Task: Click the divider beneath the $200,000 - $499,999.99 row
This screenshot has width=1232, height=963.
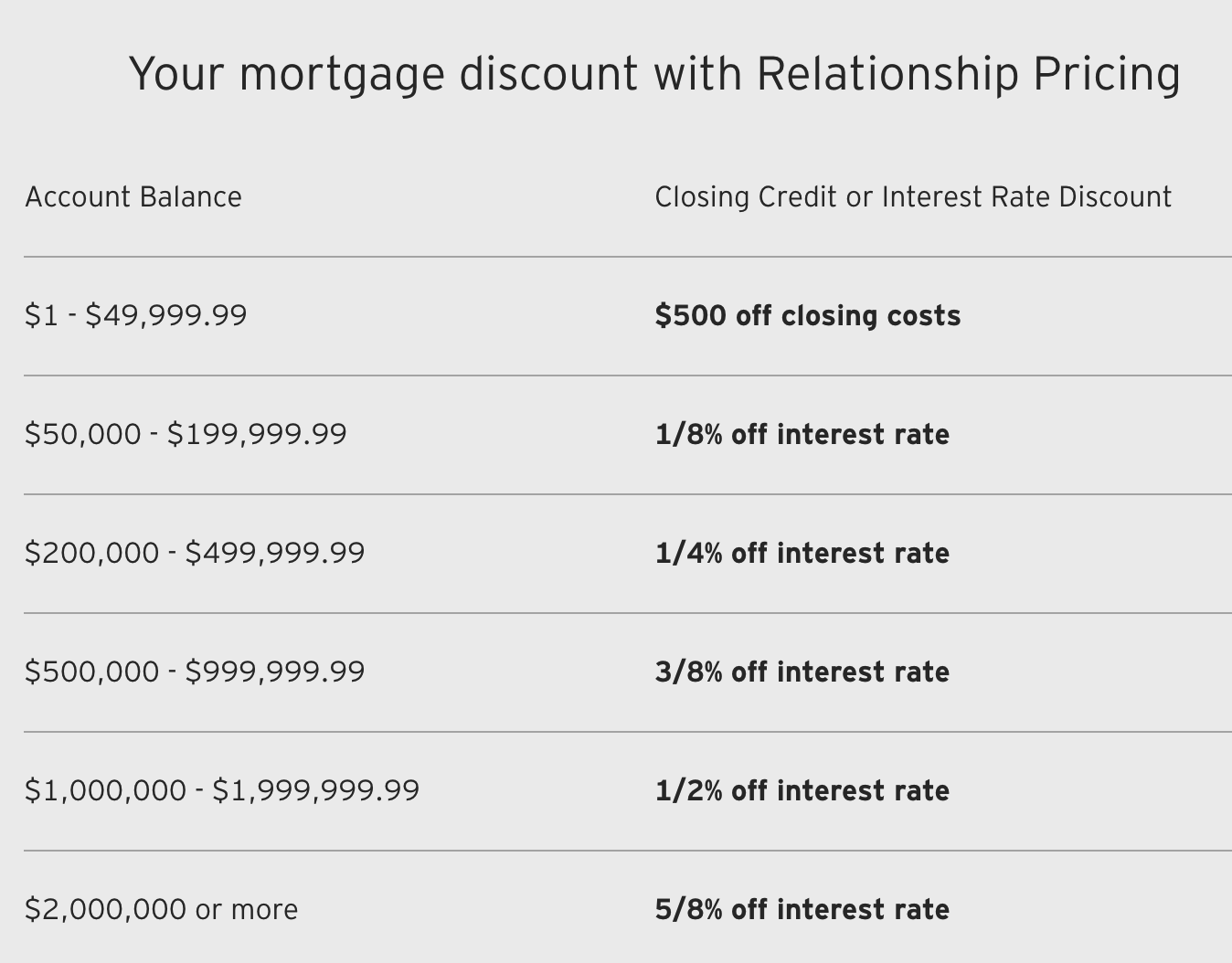Action: [627, 613]
